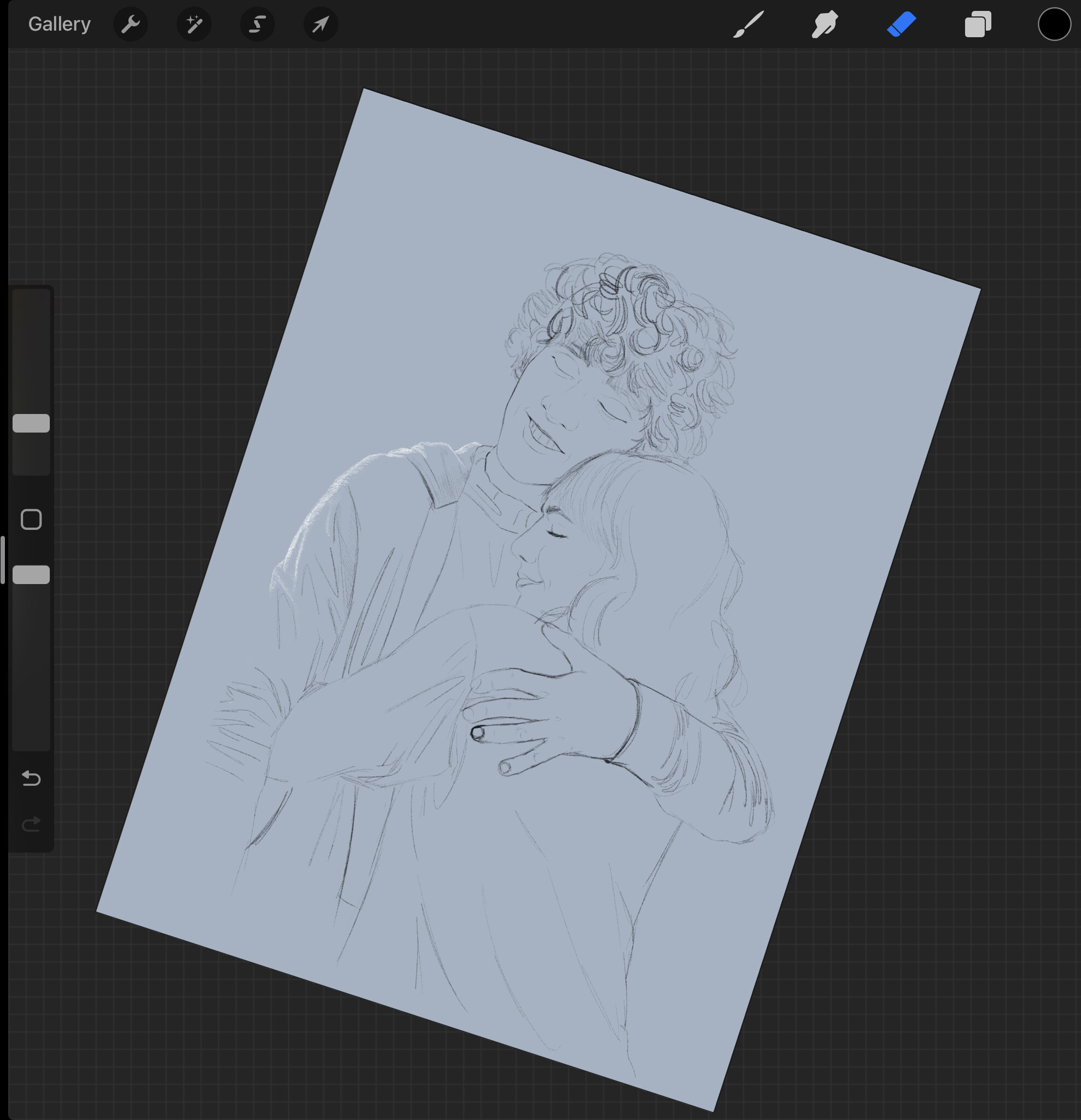Open the Actions wrench menu
This screenshot has width=1081, height=1120.
point(131,24)
